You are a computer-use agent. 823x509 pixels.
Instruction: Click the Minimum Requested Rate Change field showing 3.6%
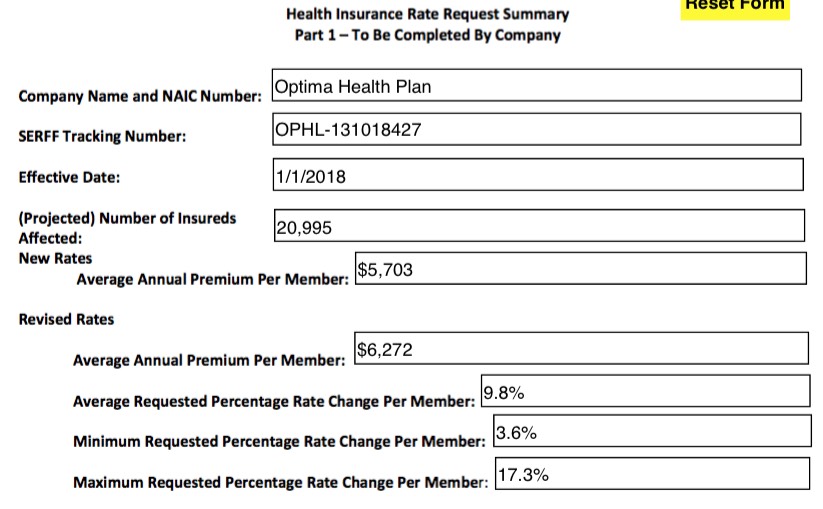click(x=651, y=432)
